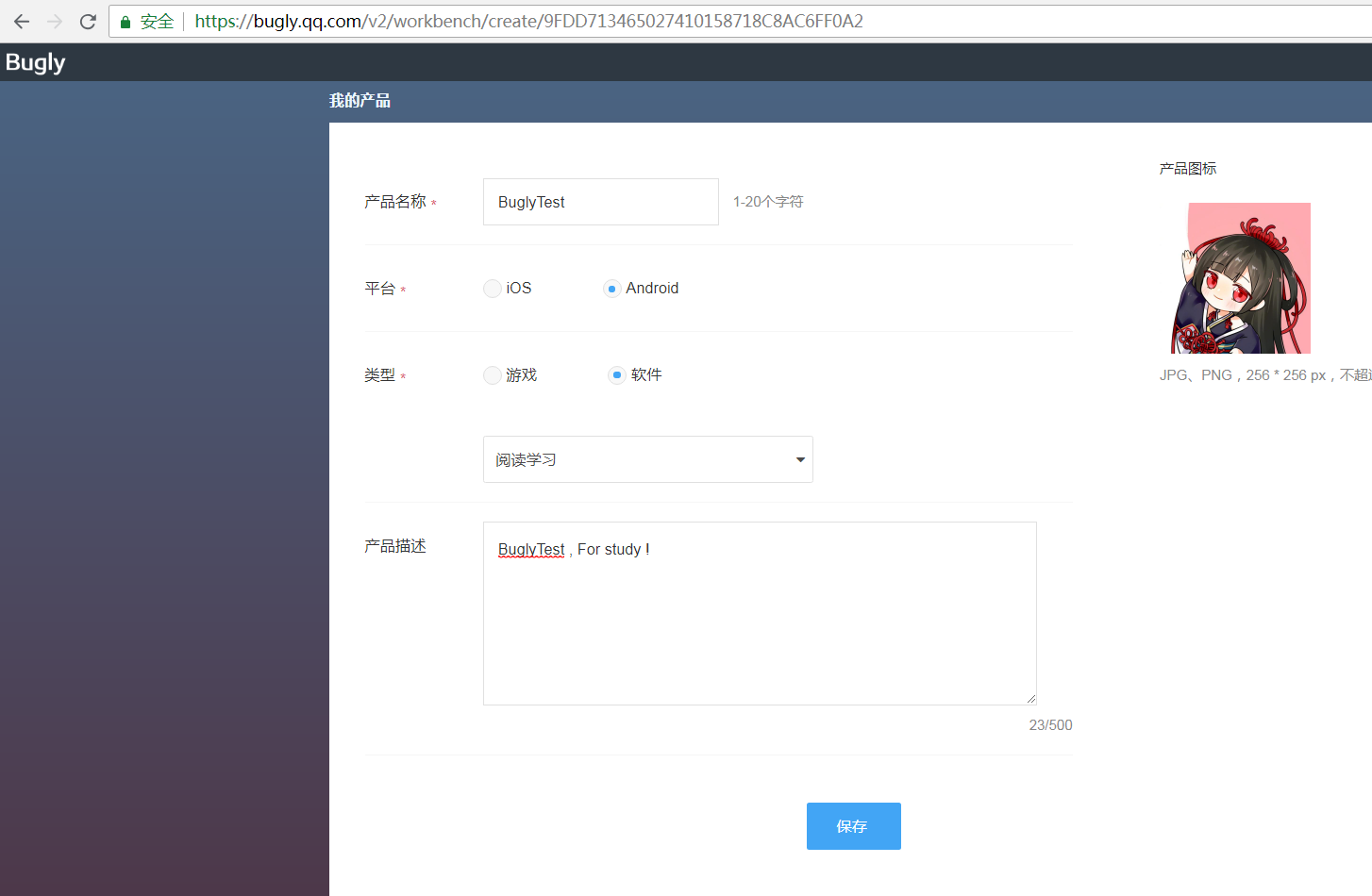Click the secure padlock icon in address bar
Viewport: 1372px width, 896px height.
click(x=124, y=21)
